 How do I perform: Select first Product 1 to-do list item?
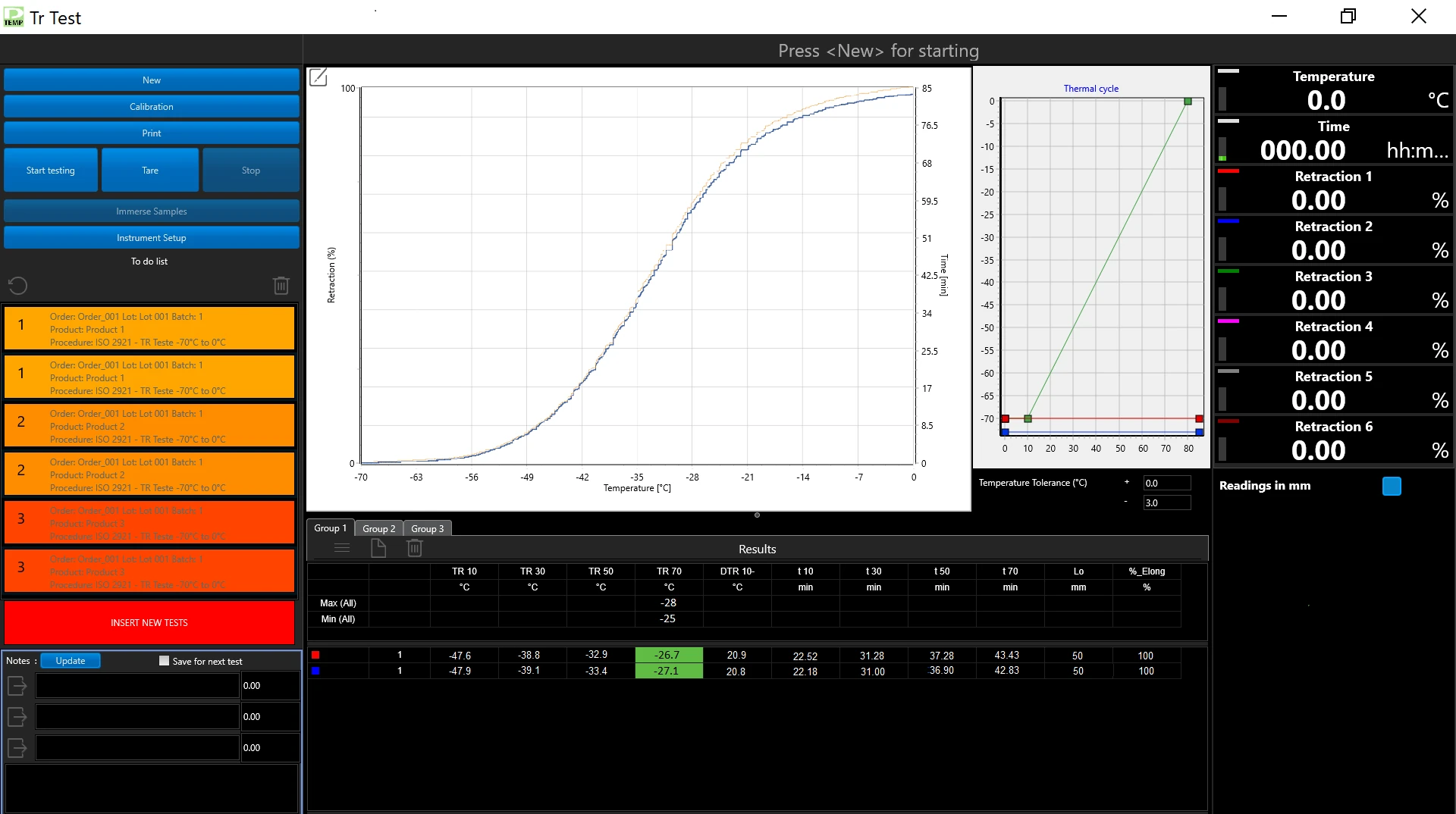(149, 329)
